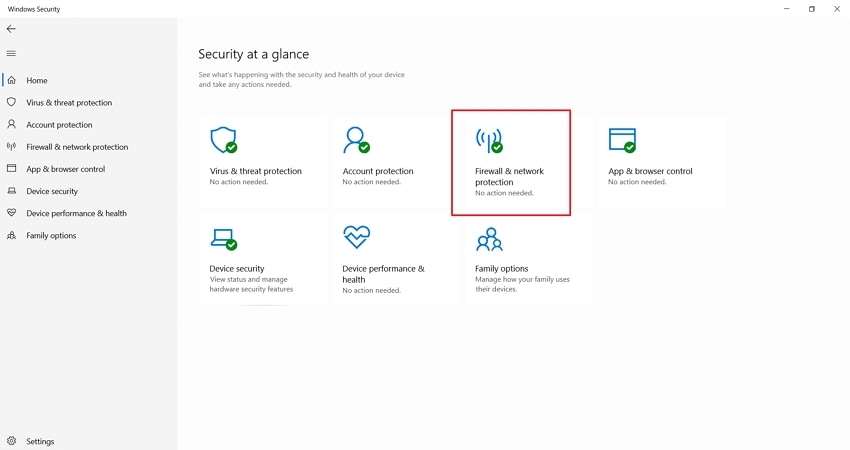
Task: Click the large laptop icon on Device security tile
Action: click(x=223, y=239)
